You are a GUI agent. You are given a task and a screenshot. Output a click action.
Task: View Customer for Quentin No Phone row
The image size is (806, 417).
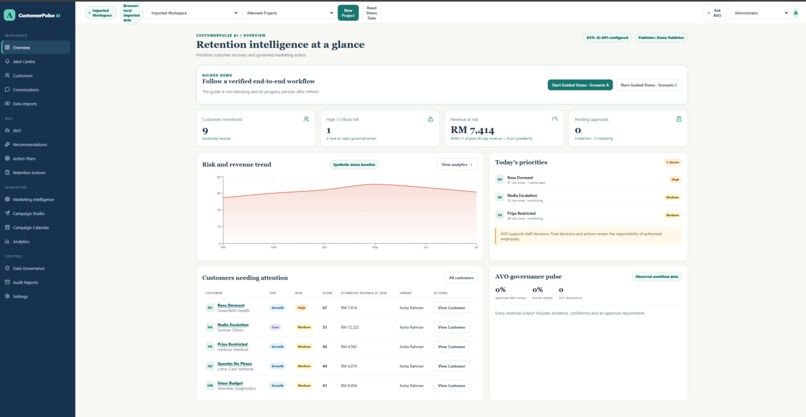coord(451,366)
